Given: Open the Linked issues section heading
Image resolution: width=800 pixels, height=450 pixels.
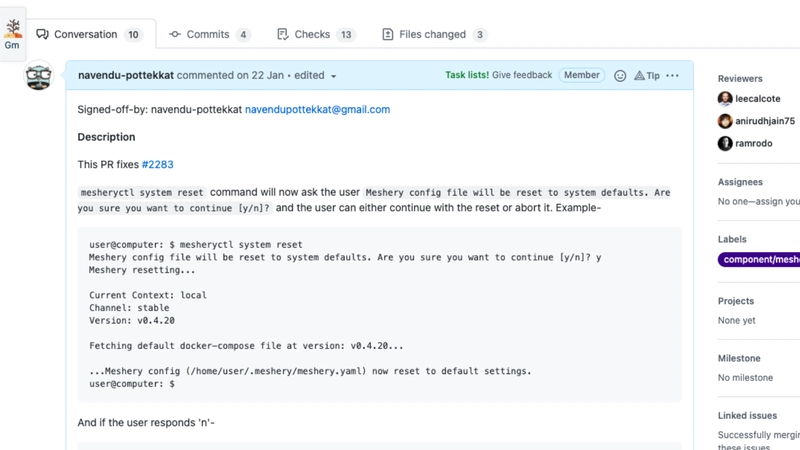Looking at the screenshot, I should (x=747, y=415).
